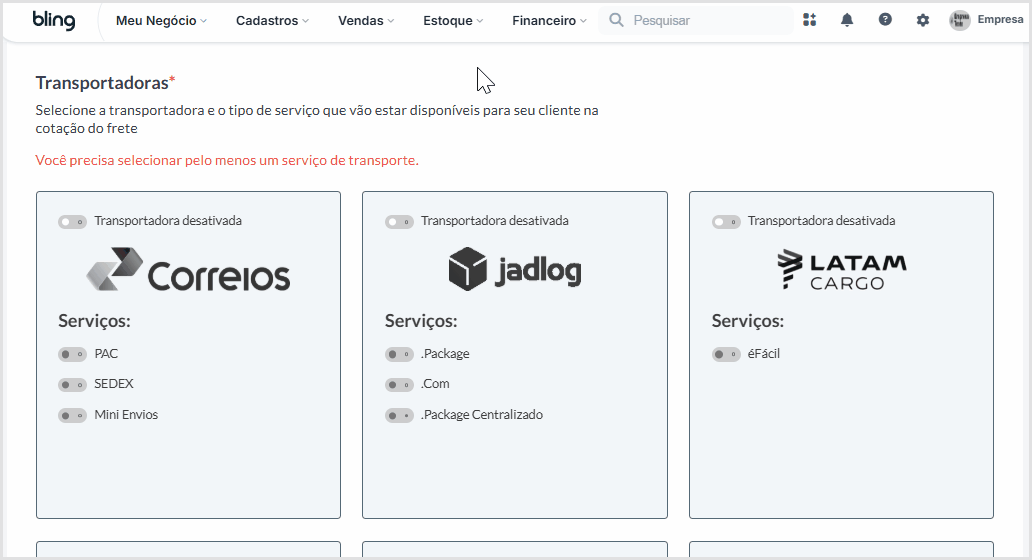
Task: Click Transportadora desativada text in LATAM card
Action: tap(821, 221)
